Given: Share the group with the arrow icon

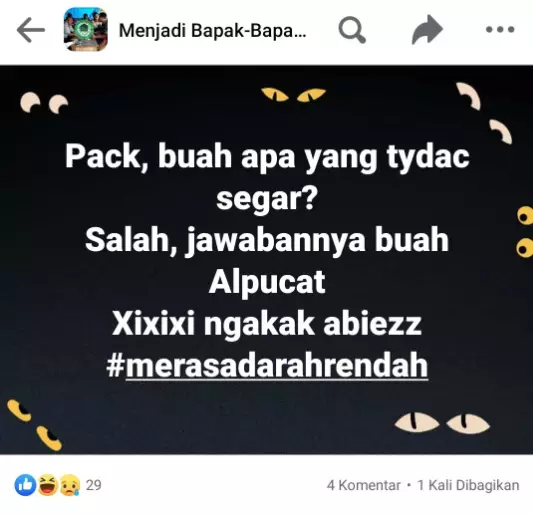Looking at the screenshot, I should coord(427,30).
